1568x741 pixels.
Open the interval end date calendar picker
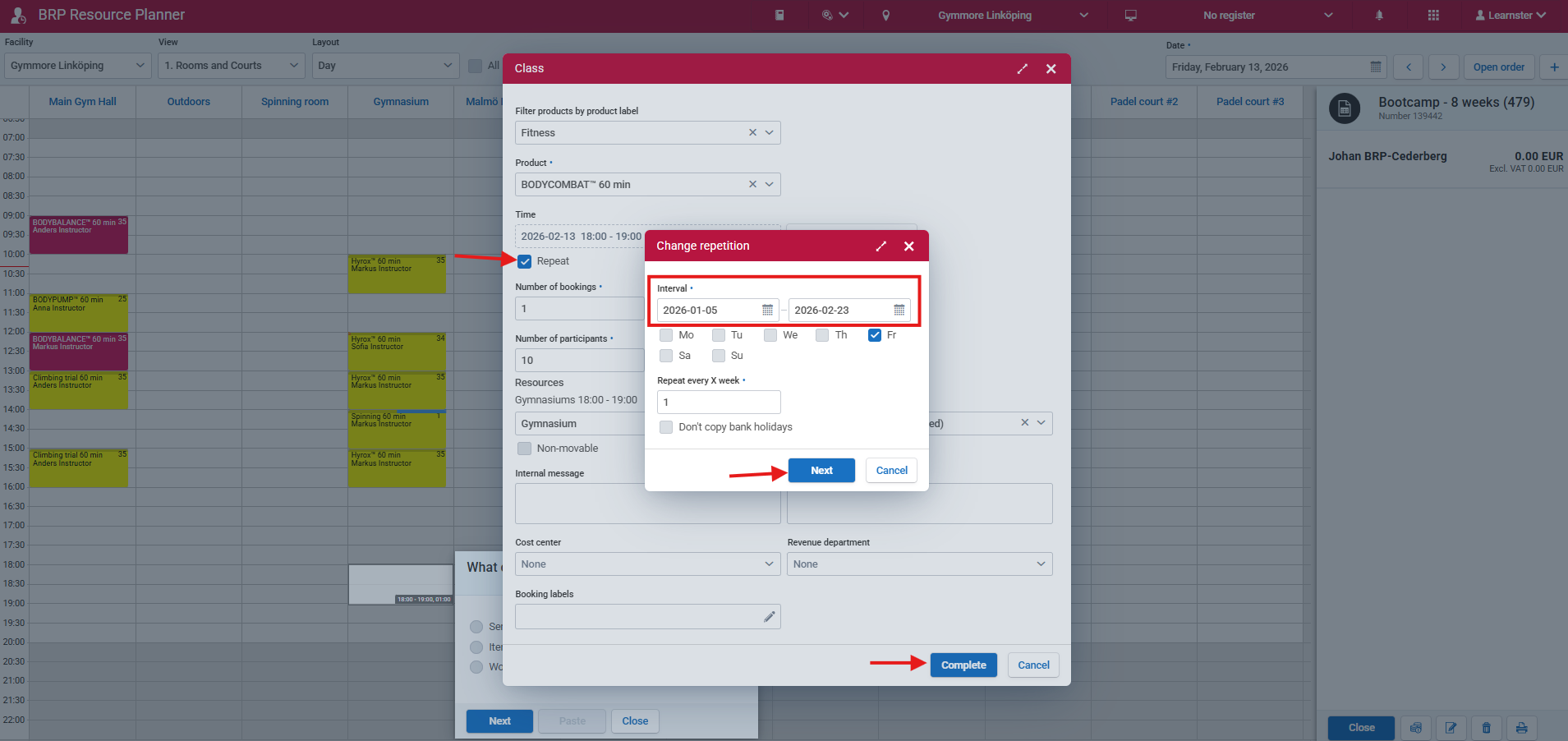click(899, 311)
